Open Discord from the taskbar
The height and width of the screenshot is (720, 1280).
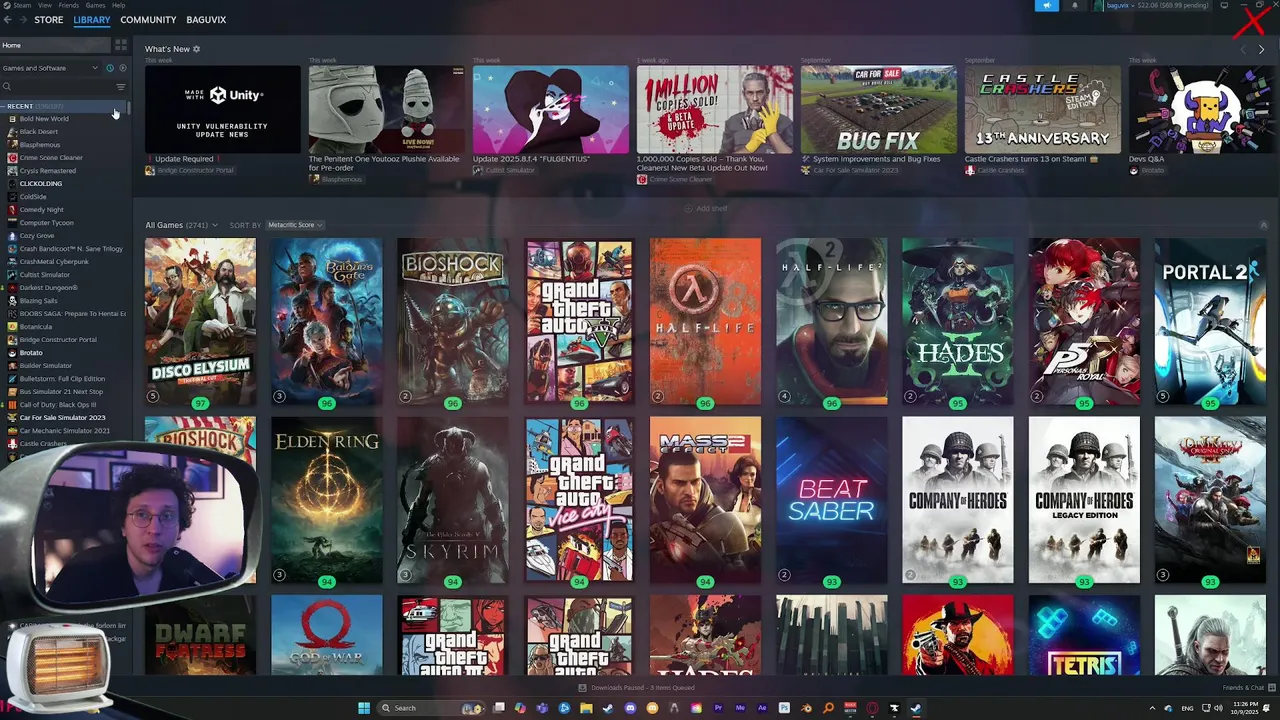630,708
